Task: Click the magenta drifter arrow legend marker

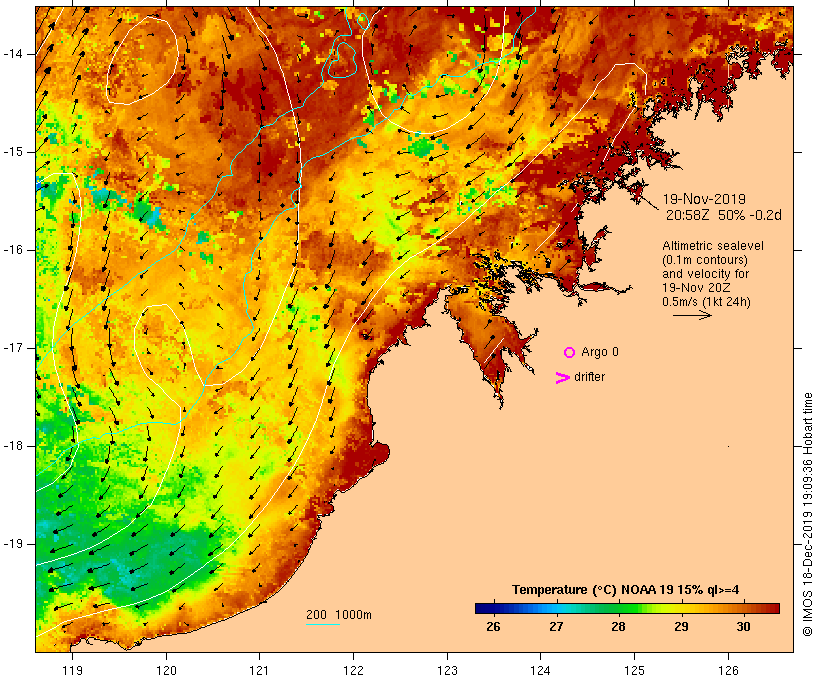Action: 563,378
